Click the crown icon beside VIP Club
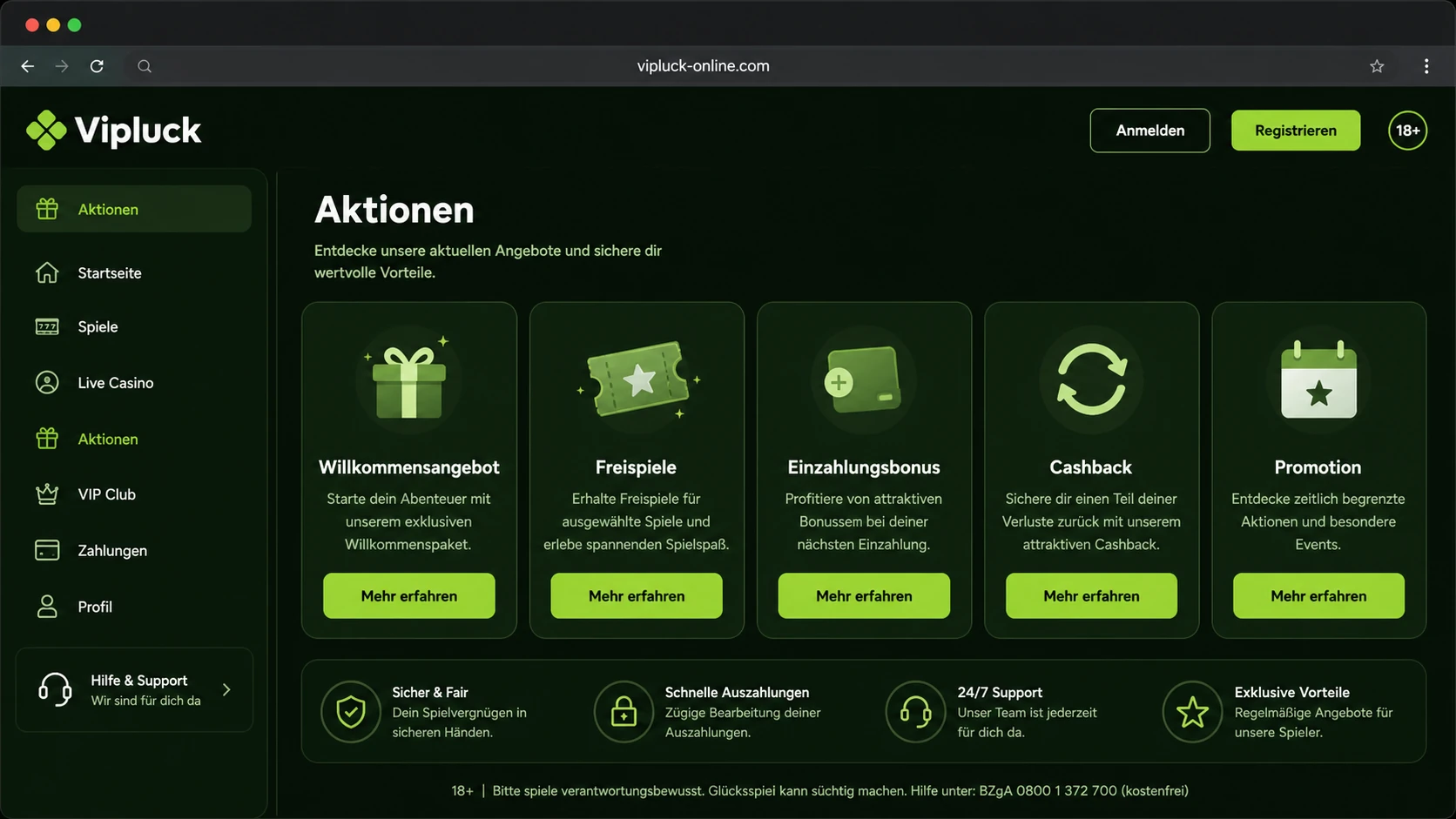The image size is (1456, 819). (x=47, y=493)
